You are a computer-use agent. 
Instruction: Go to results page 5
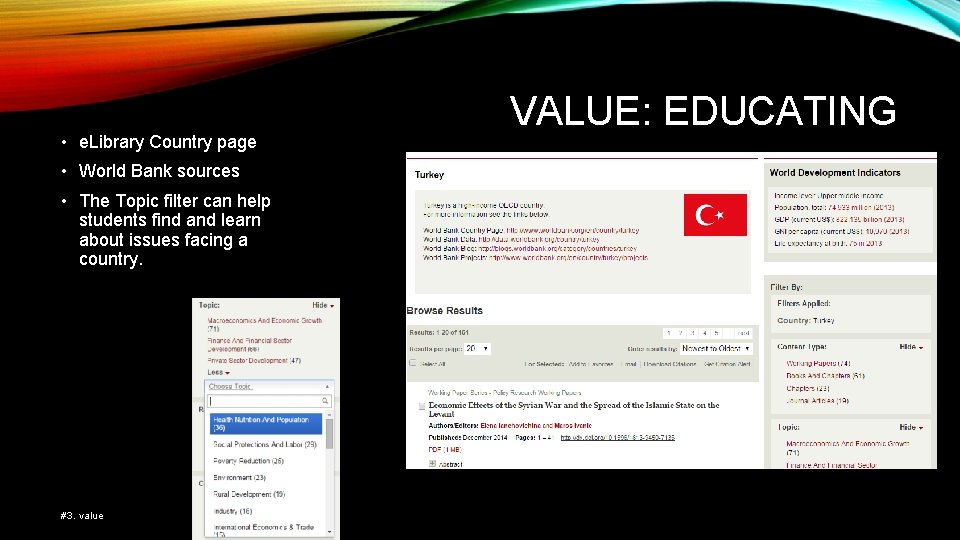coord(716,333)
